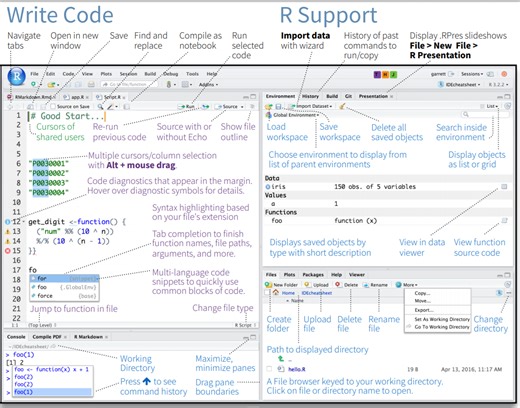Click the Delete button in Files pane
The height and width of the screenshot is (408, 520).
[x=347, y=285]
